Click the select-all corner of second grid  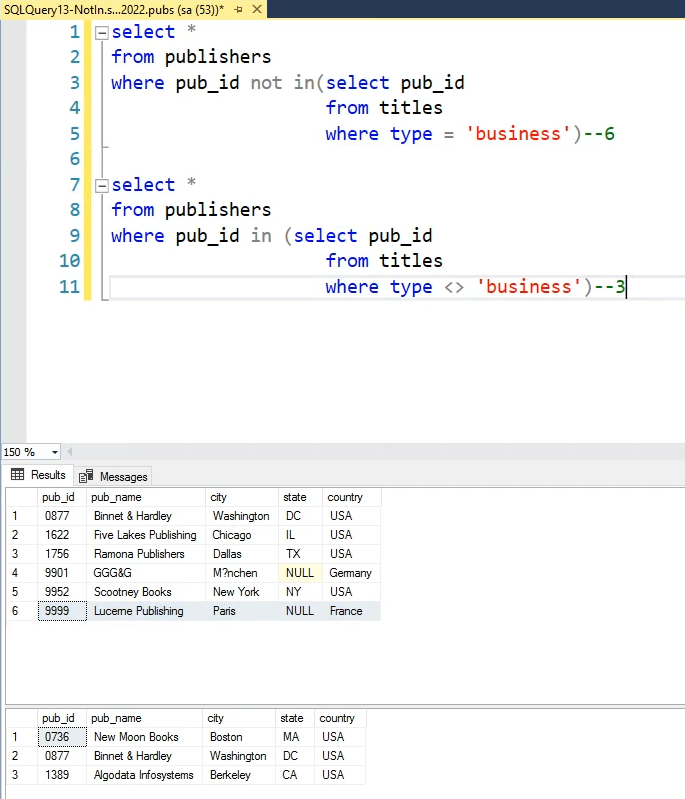coord(21,718)
